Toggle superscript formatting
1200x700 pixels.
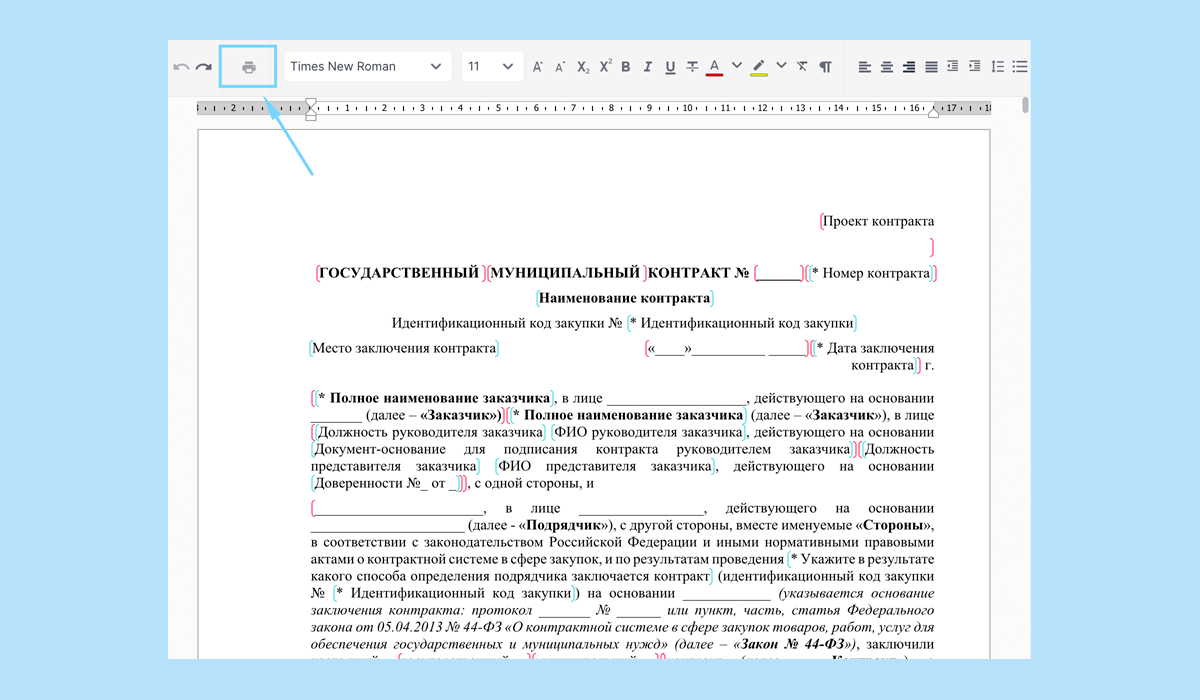click(605, 66)
